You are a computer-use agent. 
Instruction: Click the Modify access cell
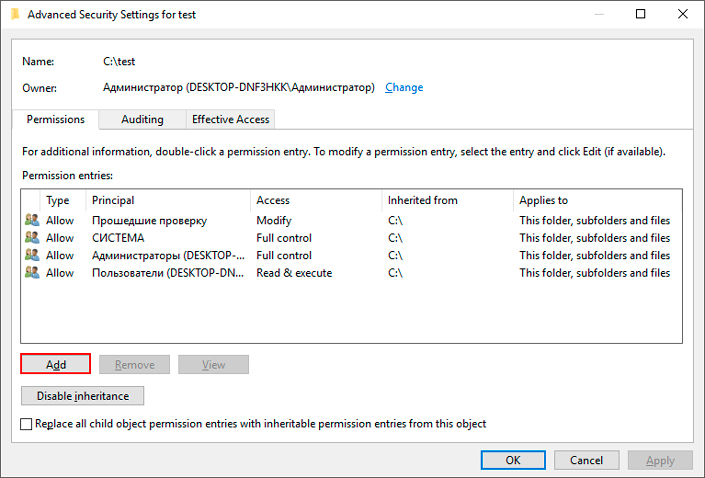(274, 220)
